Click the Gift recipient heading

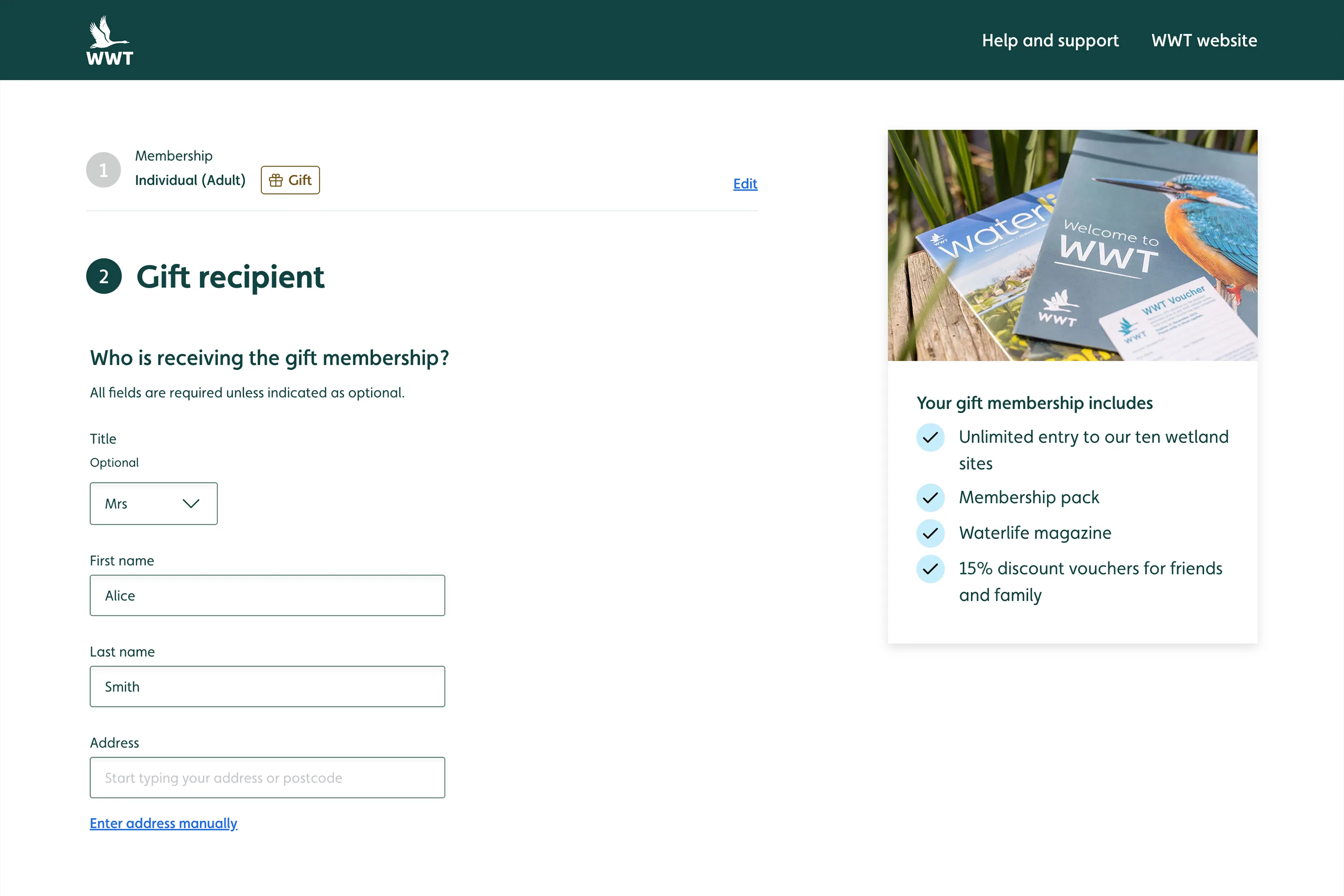point(230,277)
